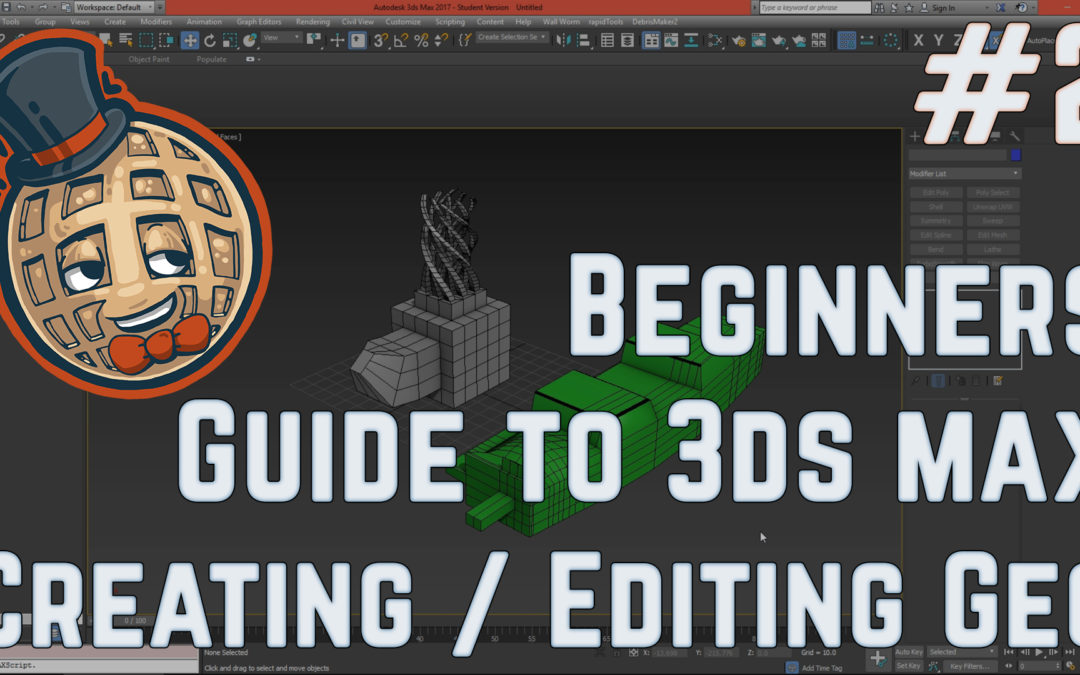Open Select by Name dialog
This screenshot has width=1080, height=675.
[x=125, y=40]
